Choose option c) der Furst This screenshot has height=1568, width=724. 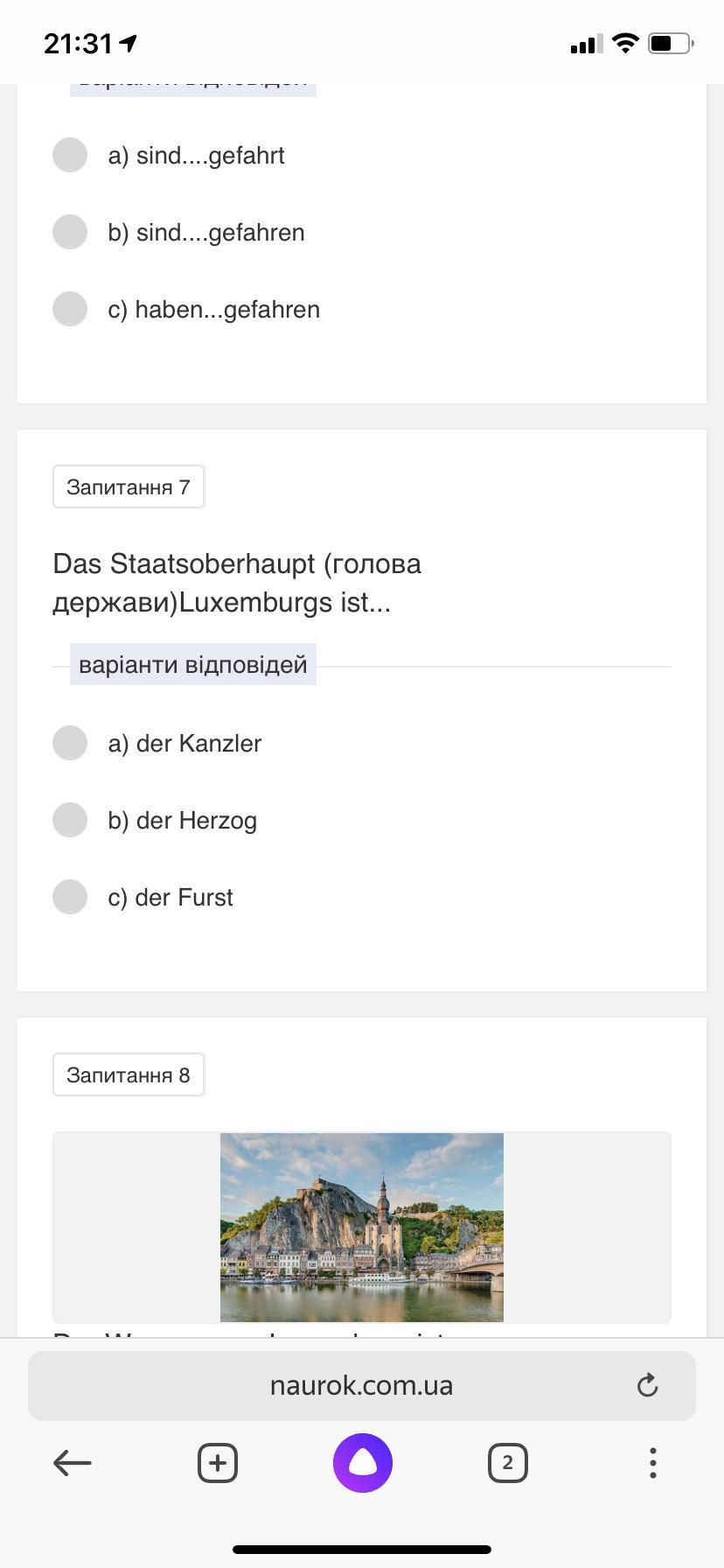click(x=70, y=897)
